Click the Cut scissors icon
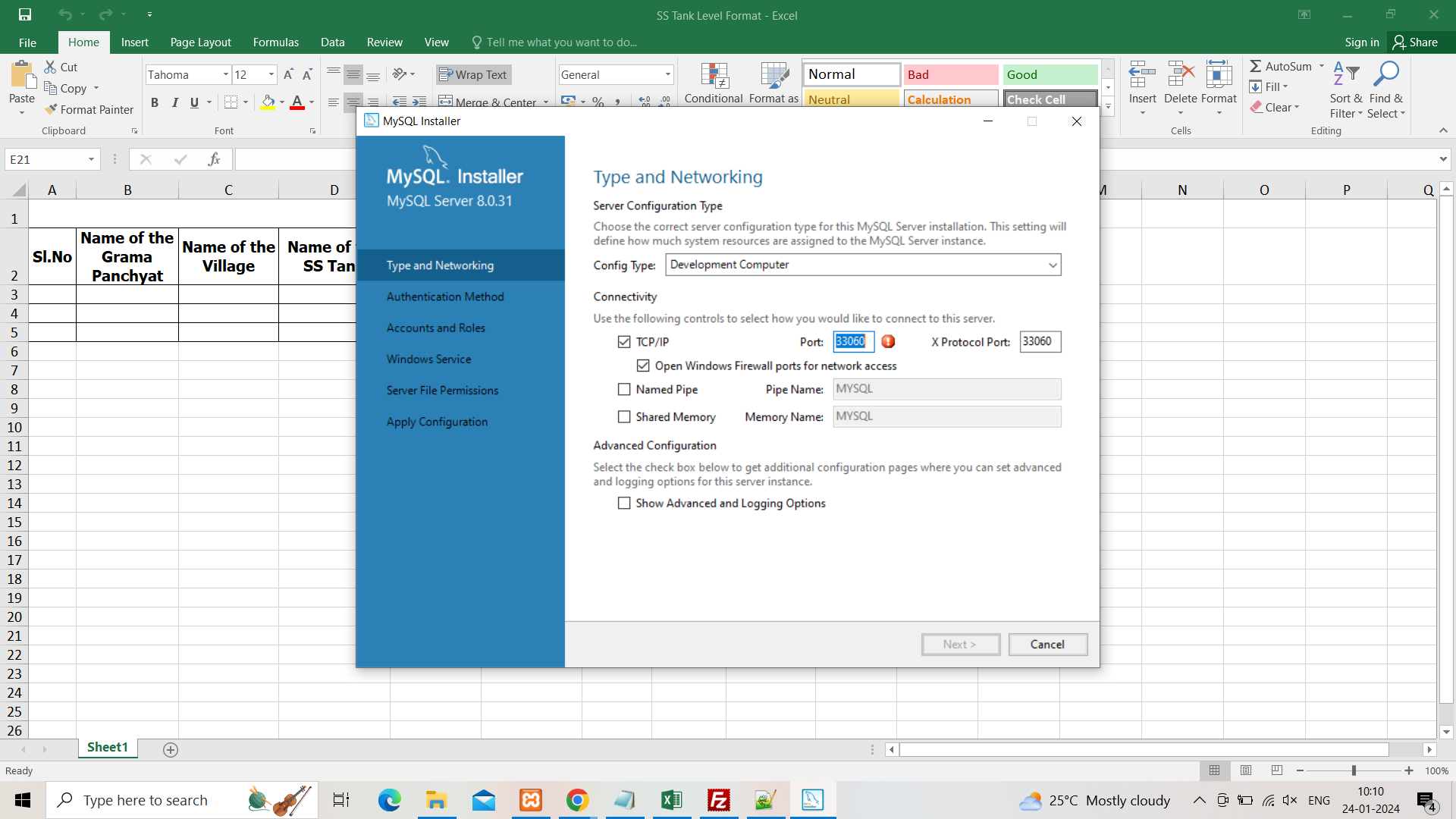 coord(50,67)
